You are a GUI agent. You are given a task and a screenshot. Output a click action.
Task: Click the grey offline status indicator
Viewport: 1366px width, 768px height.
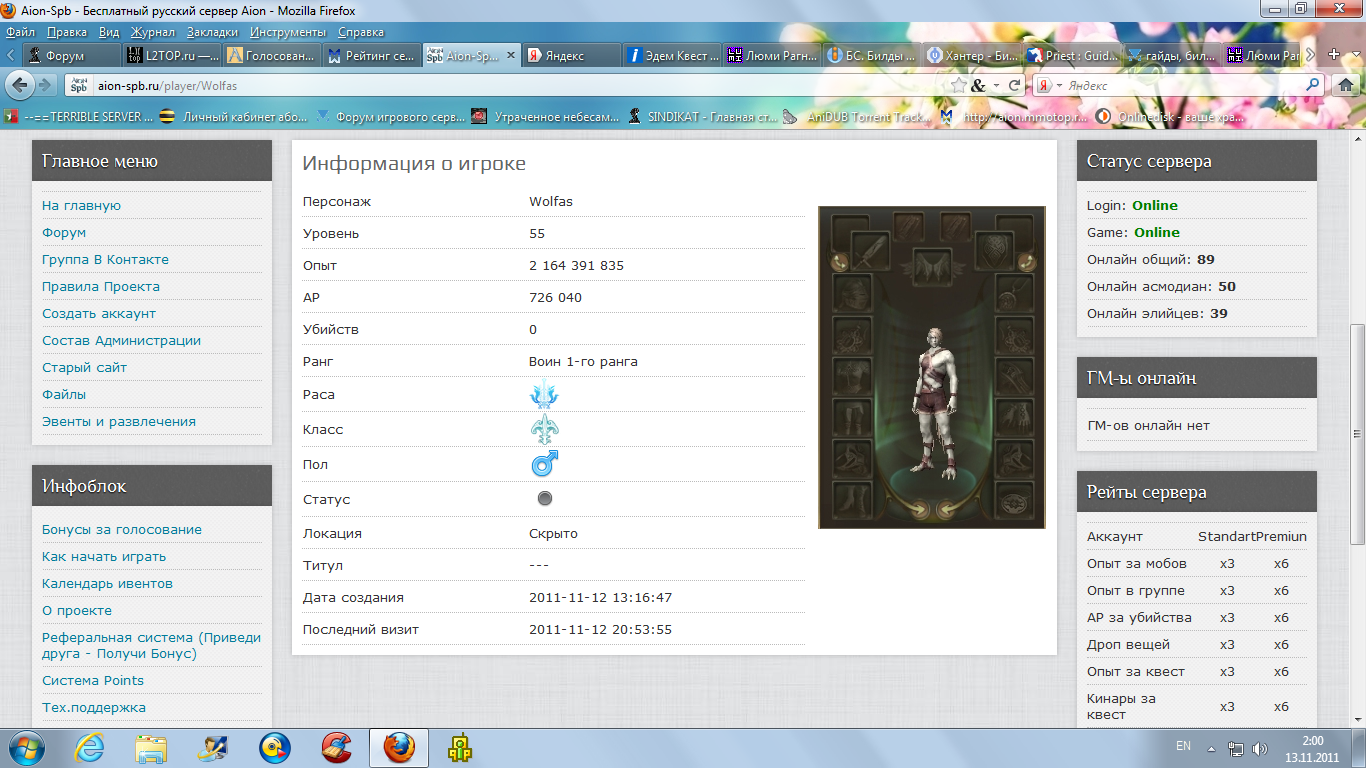coord(545,498)
